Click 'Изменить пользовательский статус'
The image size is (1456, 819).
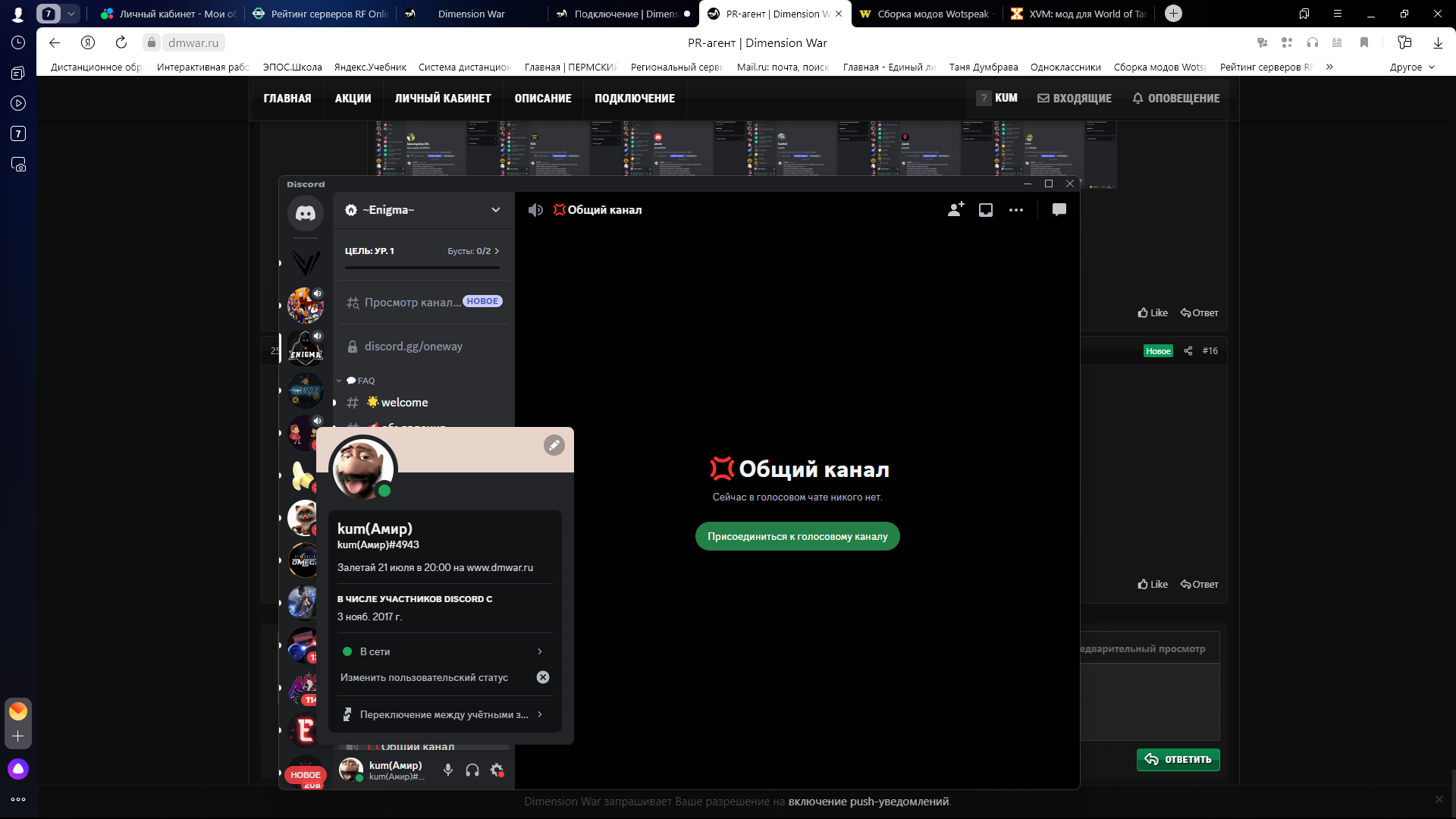tap(424, 677)
